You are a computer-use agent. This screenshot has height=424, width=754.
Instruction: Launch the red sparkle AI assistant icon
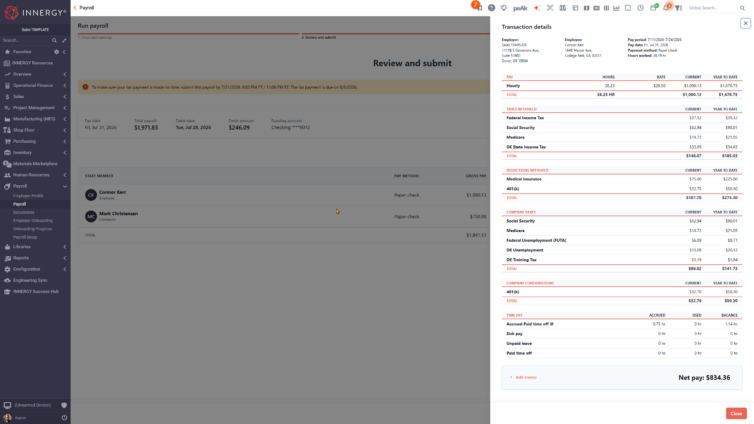[x=537, y=8]
